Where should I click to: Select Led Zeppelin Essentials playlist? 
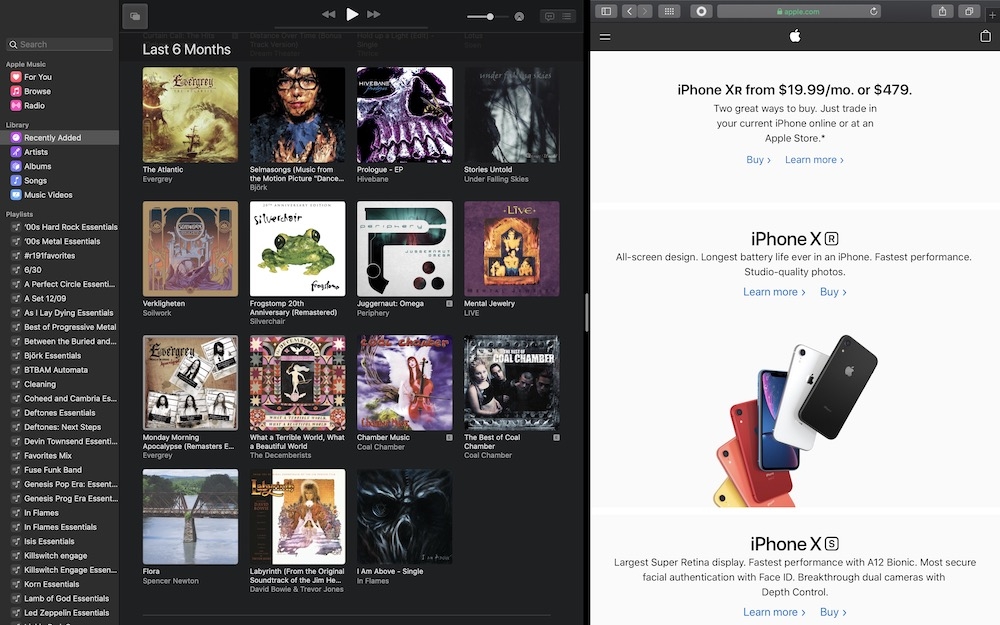(59, 612)
